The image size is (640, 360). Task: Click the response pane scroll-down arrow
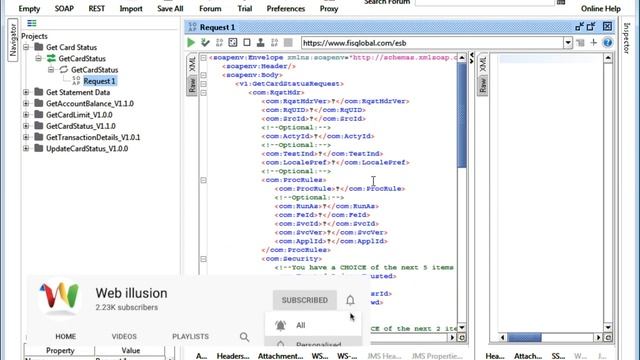(608, 328)
